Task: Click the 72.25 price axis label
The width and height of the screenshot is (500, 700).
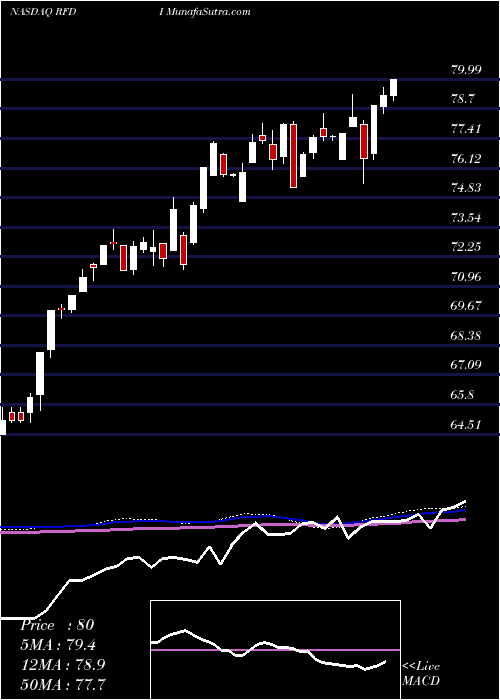Action: pyautogui.click(x=467, y=247)
